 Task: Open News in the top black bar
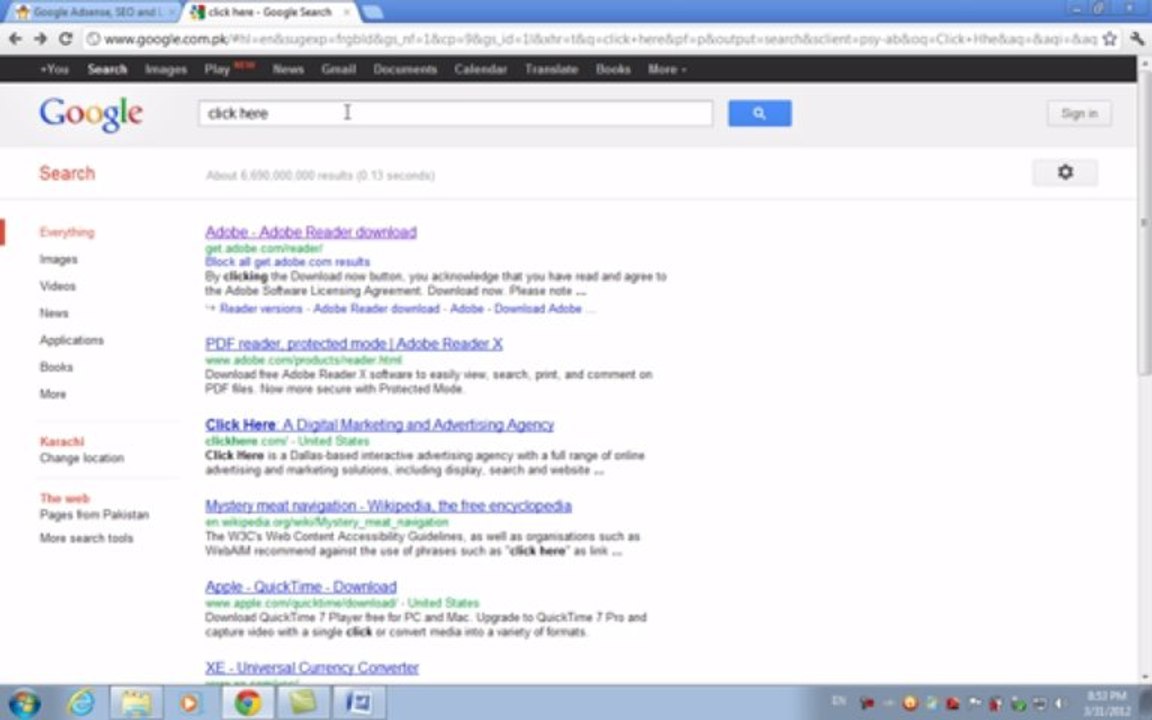point(288,69)
